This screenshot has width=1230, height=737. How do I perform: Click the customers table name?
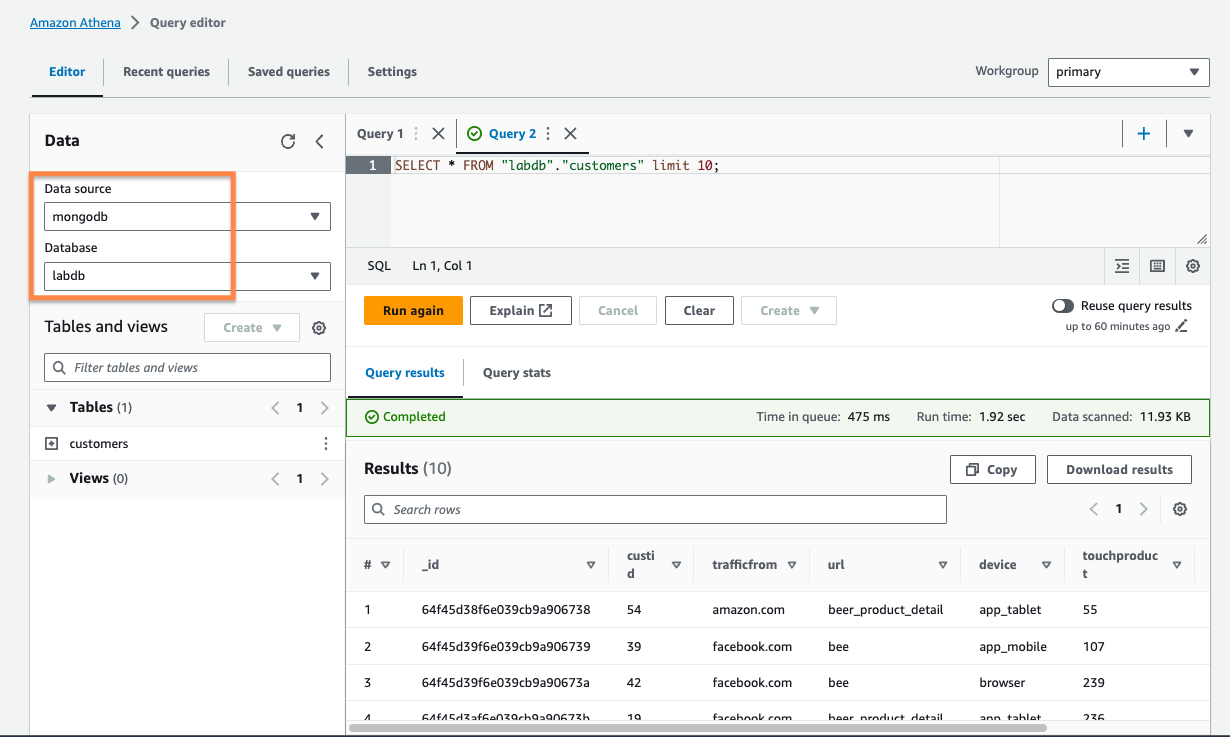[x=99, y=444]
